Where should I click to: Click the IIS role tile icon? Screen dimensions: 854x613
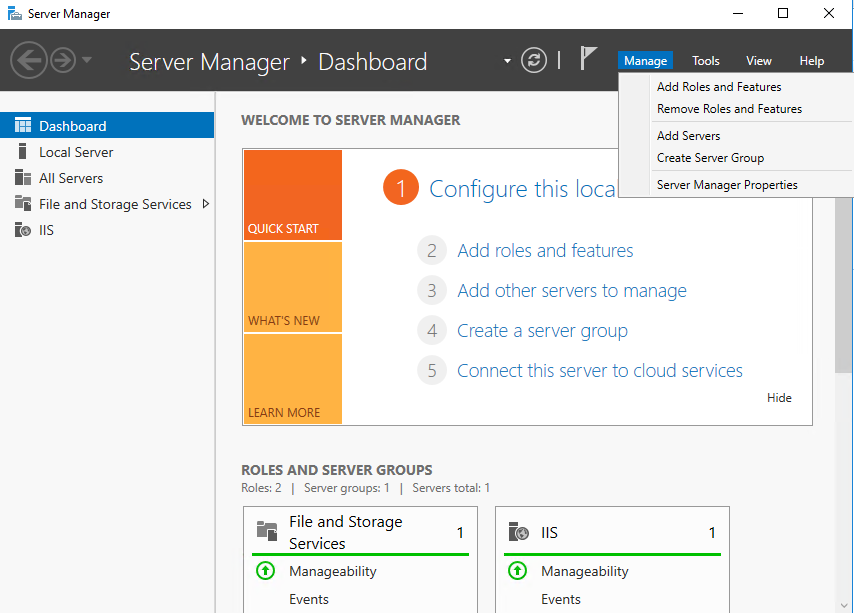pyautogui.click(x=518, y=532)
